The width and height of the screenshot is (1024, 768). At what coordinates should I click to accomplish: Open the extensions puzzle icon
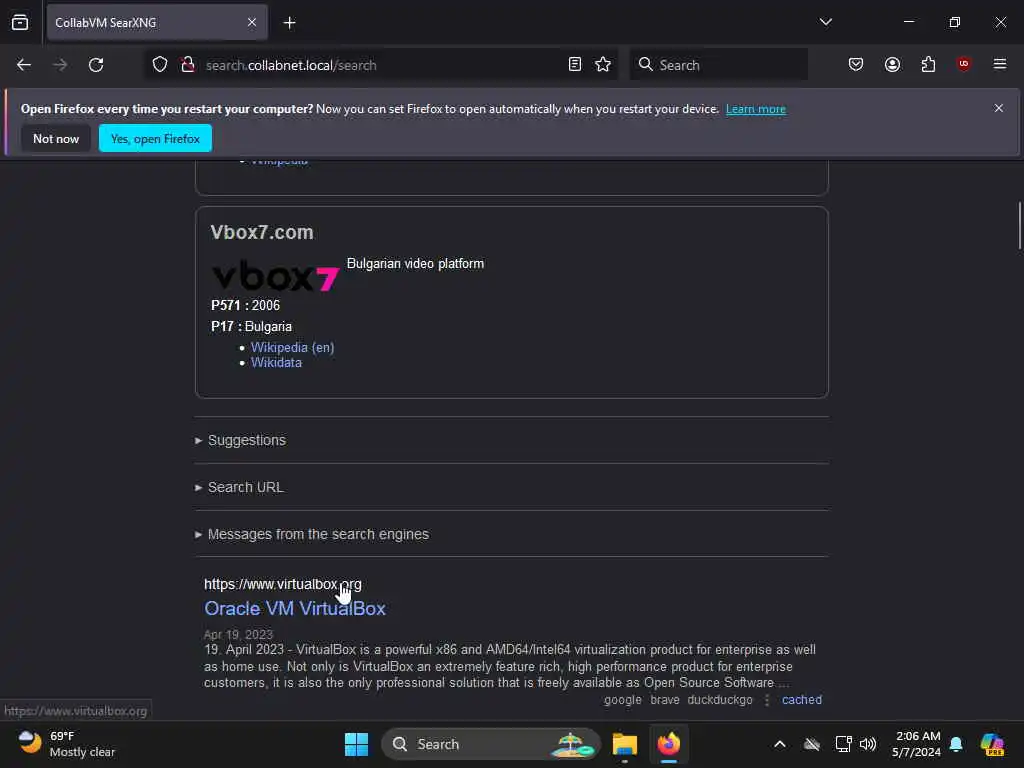click(x=928, y=65)
